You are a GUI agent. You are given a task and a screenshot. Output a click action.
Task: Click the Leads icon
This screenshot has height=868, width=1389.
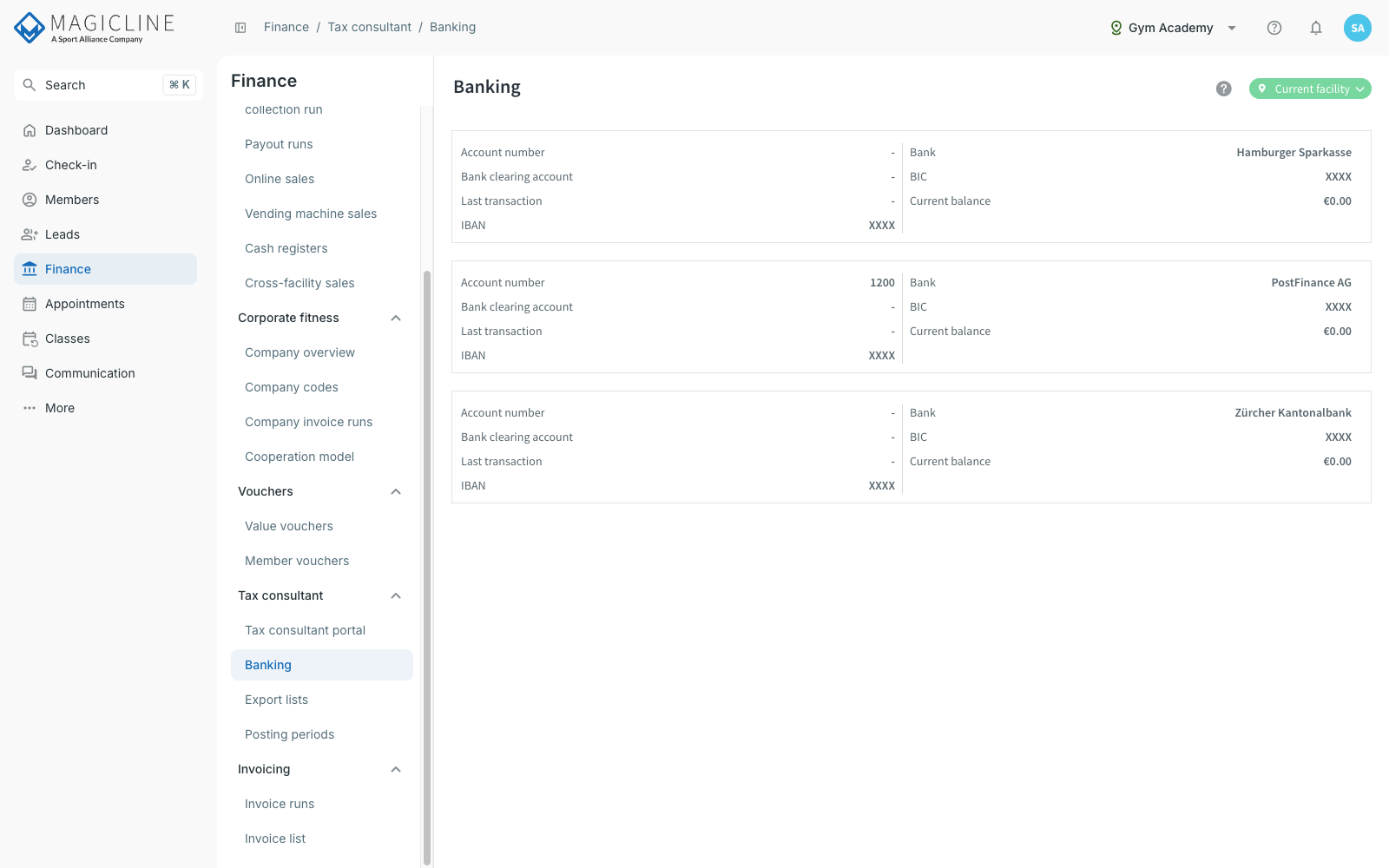(30, 234)
